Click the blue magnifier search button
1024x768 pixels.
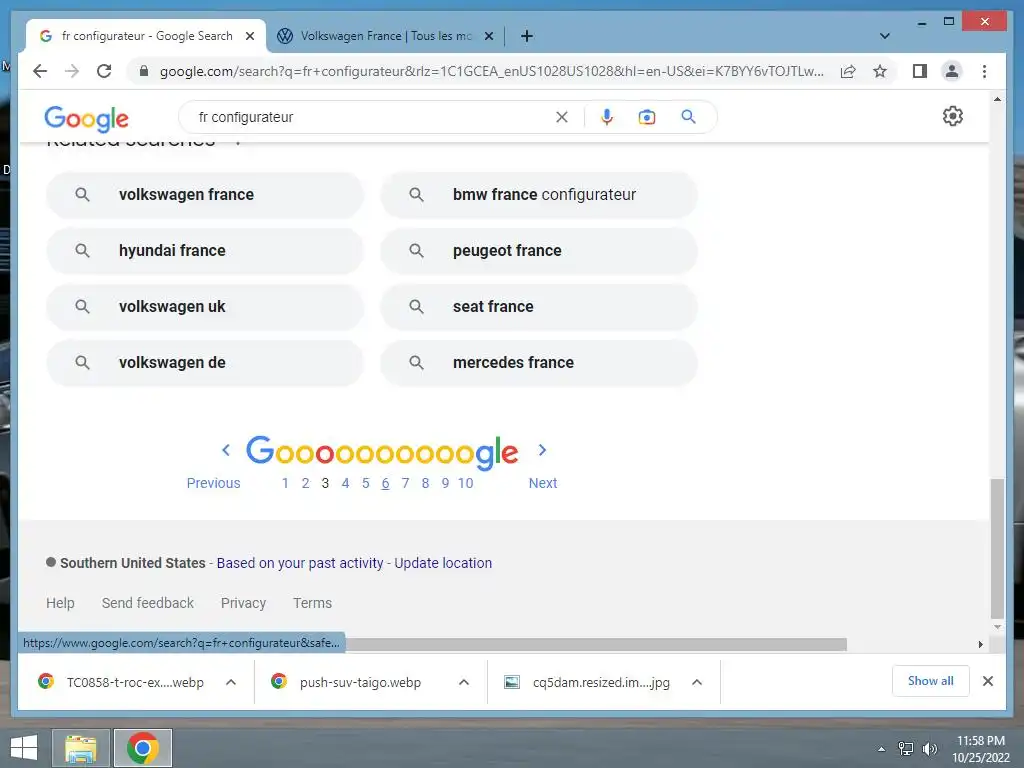pos(688,117)
